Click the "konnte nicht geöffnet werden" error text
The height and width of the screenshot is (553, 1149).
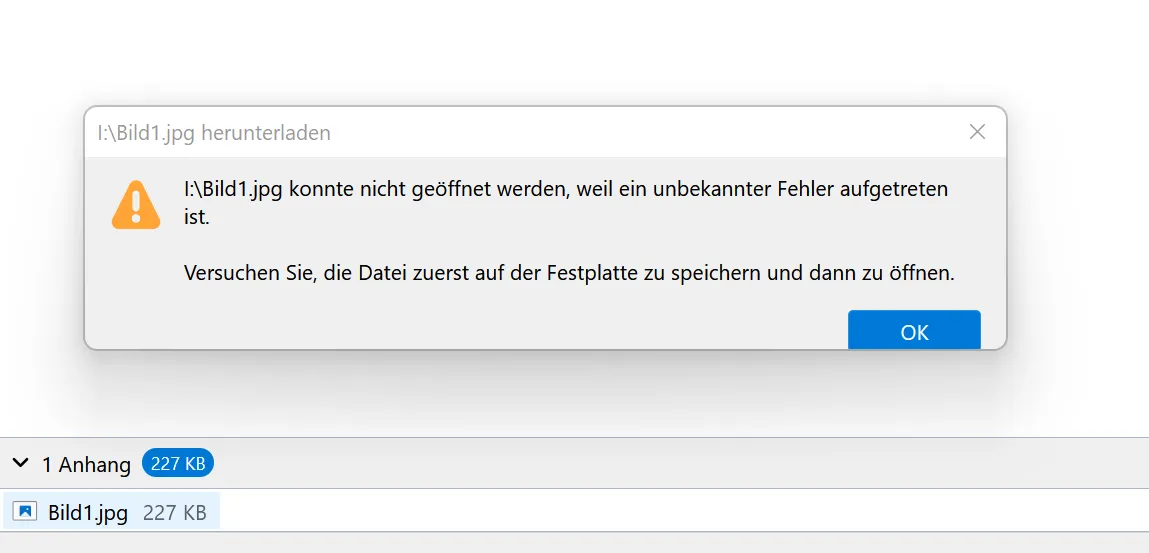(428, 189)
